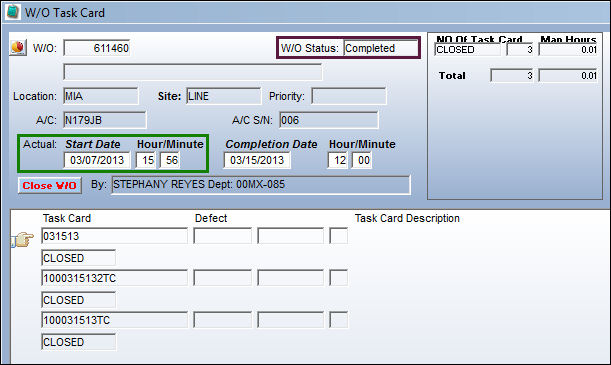611x365 pixels.
Task: Click the start hour field showing 15
Action: [x=146, y=160]
